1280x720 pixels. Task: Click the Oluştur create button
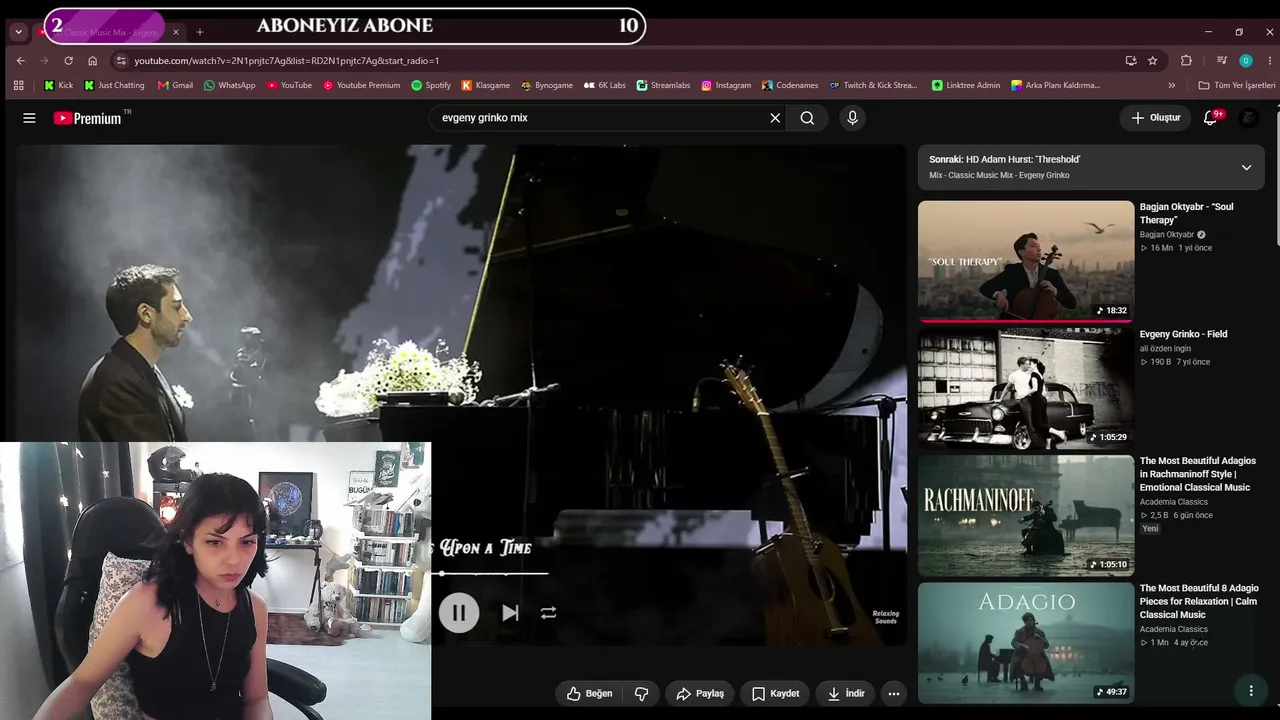[x=1156, y=118]
